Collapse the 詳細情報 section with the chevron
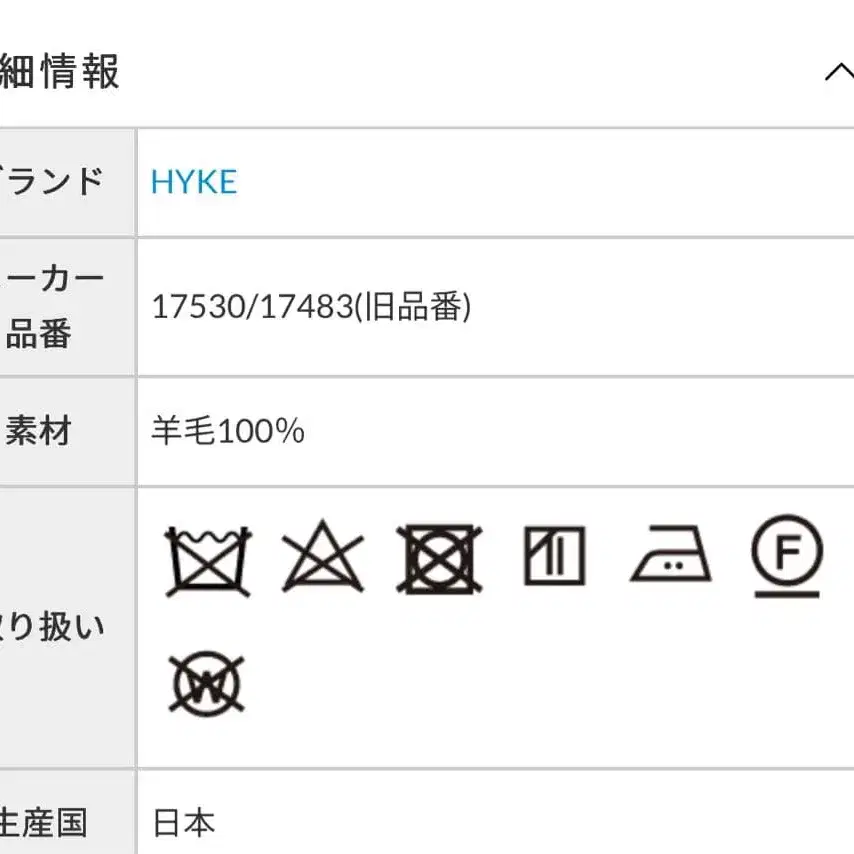Viewport: 854px width, 854px height. [838, 74]
